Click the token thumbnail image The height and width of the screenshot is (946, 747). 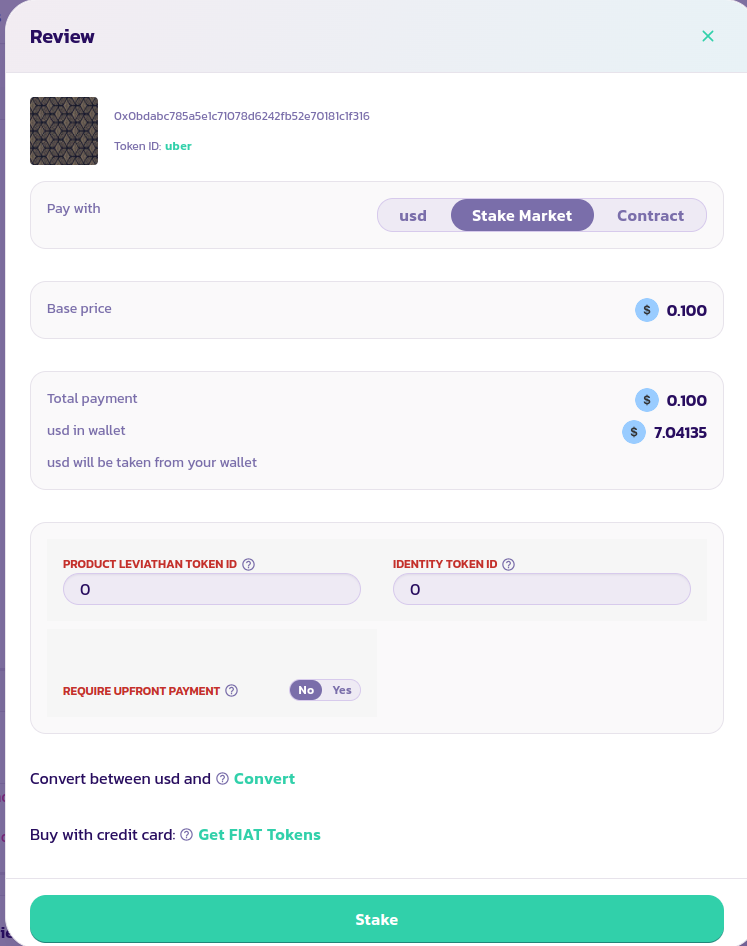64,131
